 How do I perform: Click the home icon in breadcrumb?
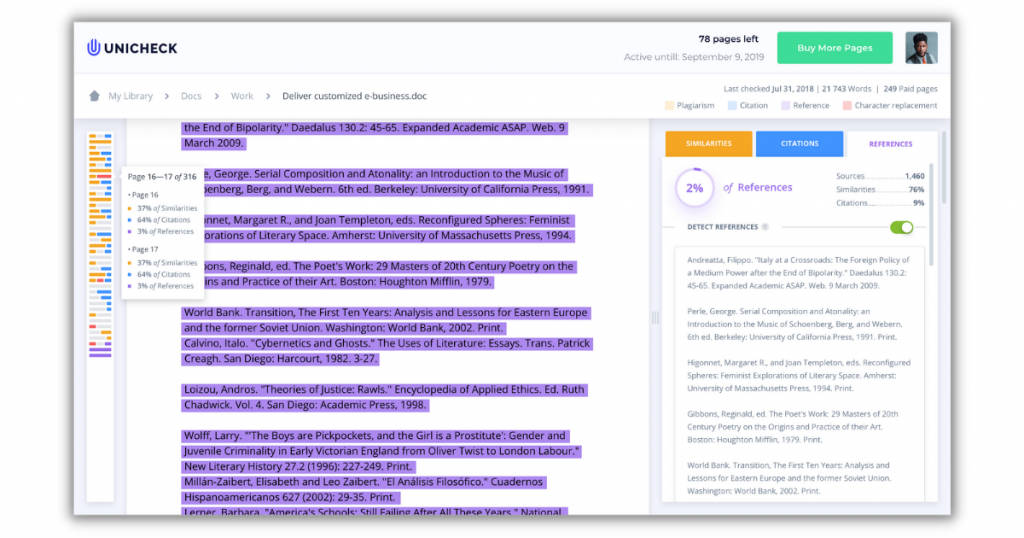point(94,96)
